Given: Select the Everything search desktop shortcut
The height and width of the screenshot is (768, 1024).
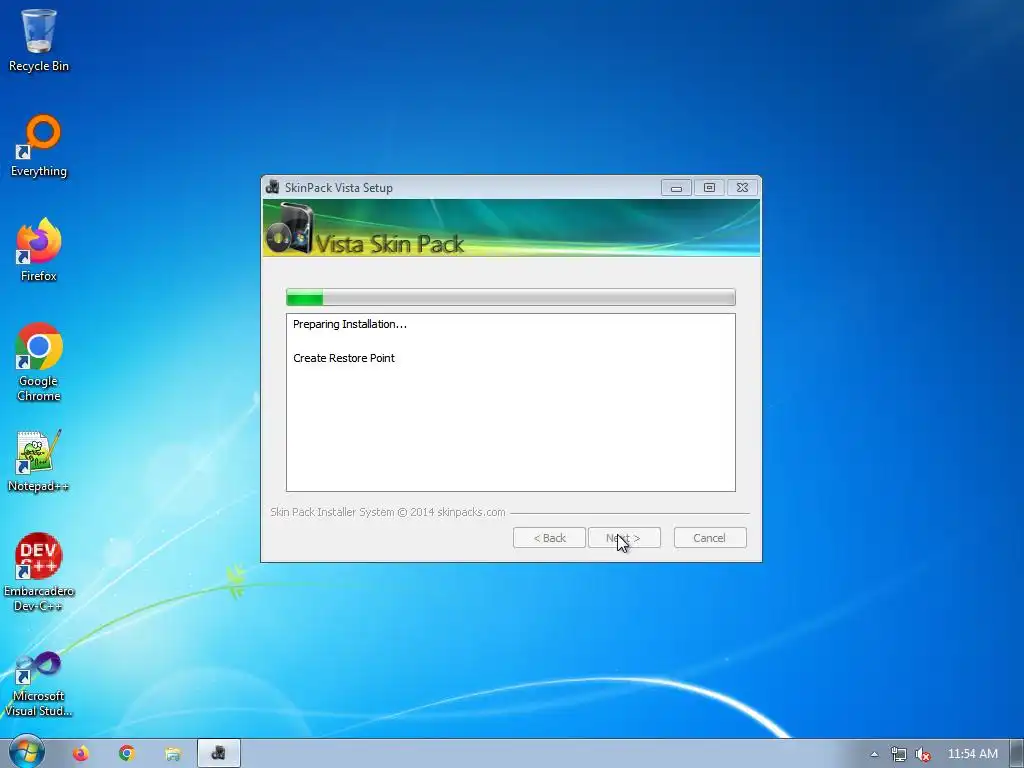Looking at the screenshot, I should pyautogui.click(x=39, y=145).
